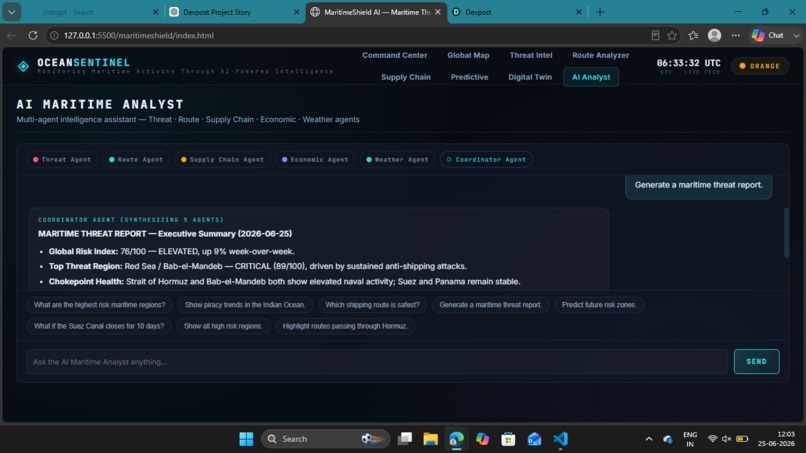
Task: Choose 'Show piracy trends in the Indian Ocean.'
Action: click(x=245, y=305)
